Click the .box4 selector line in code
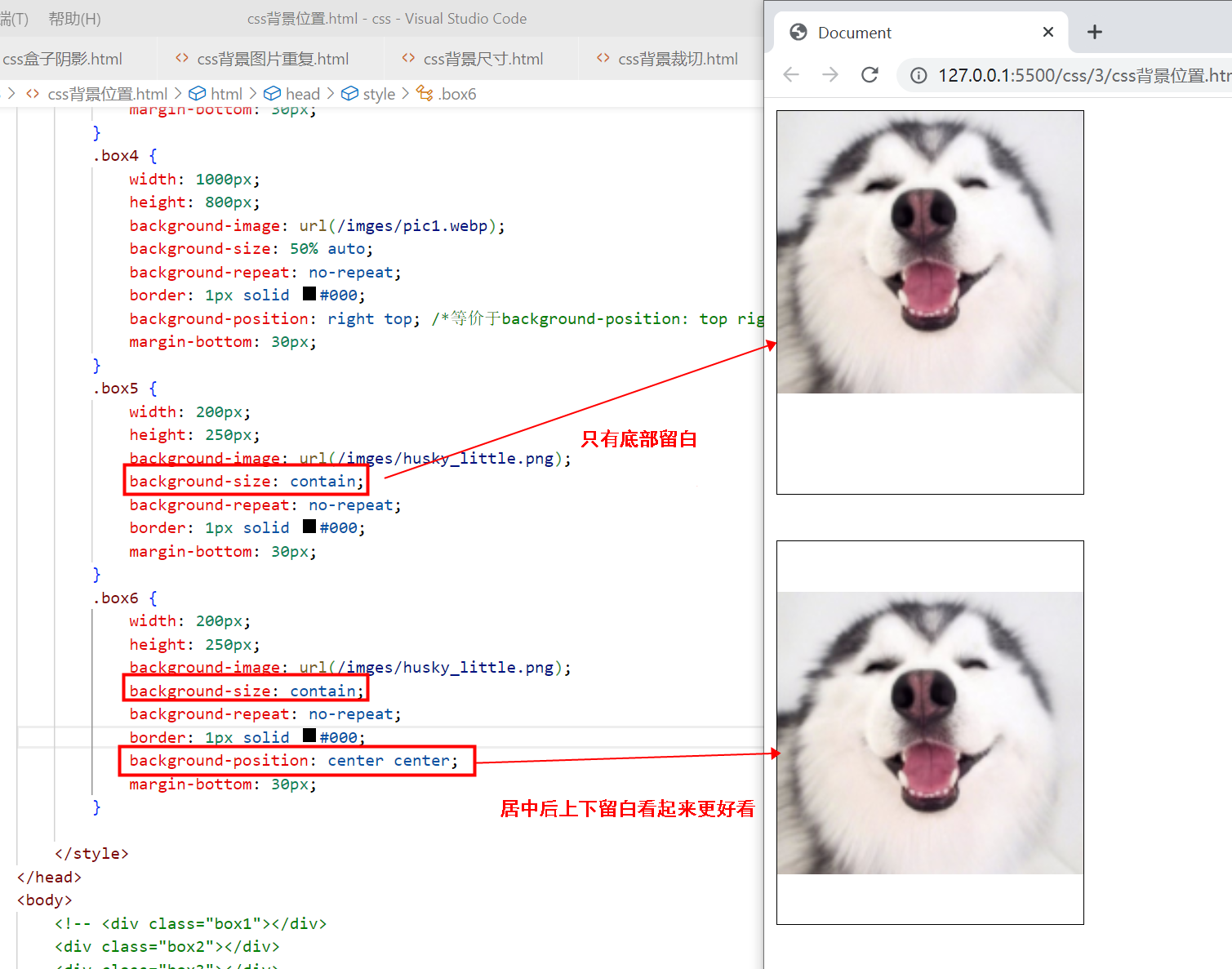 pos(125,155)
